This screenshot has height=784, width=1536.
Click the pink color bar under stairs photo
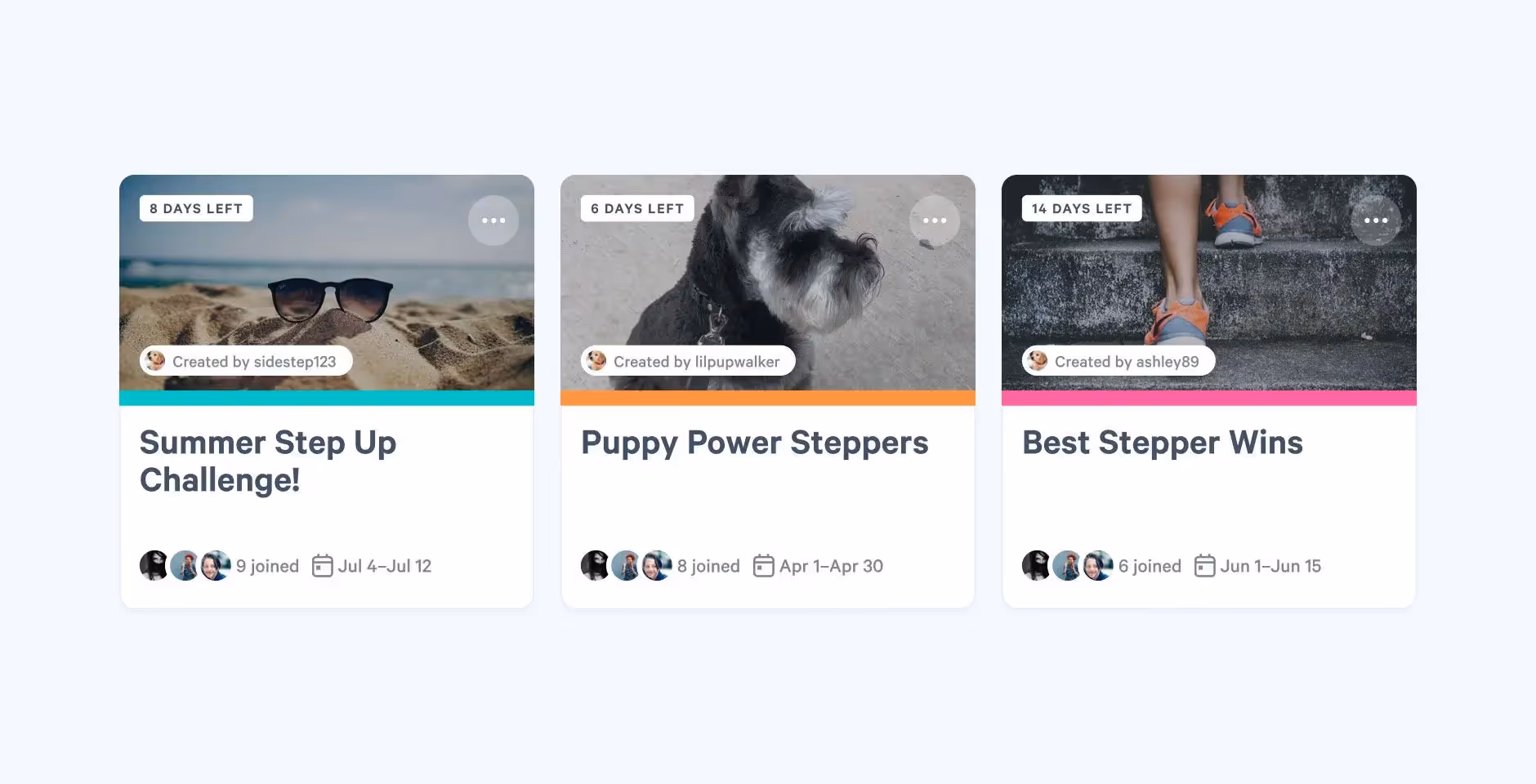click(1209, 398)
